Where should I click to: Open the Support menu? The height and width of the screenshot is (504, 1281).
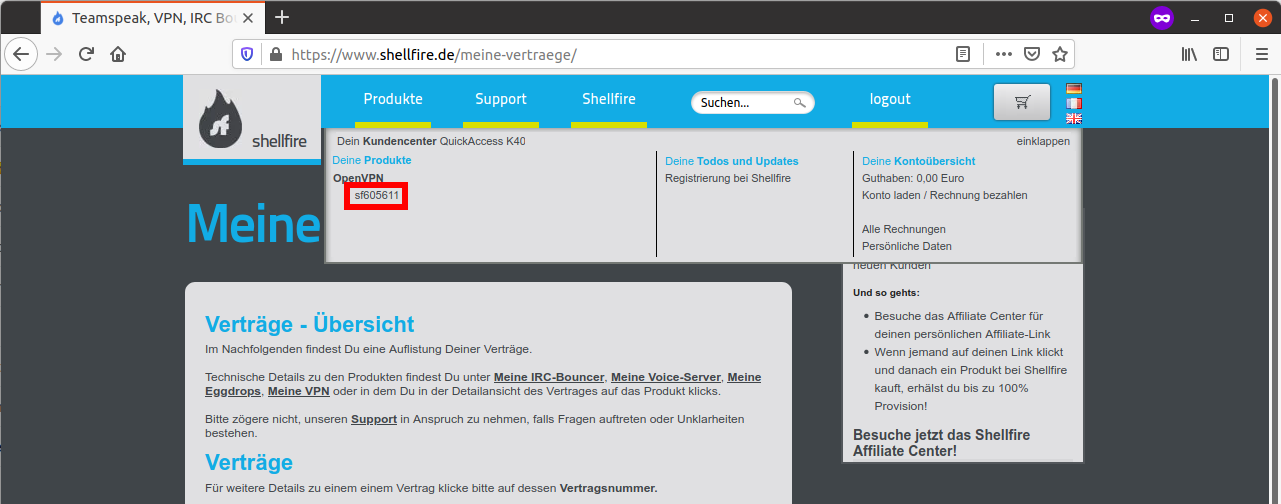click(x=501, y=99)
